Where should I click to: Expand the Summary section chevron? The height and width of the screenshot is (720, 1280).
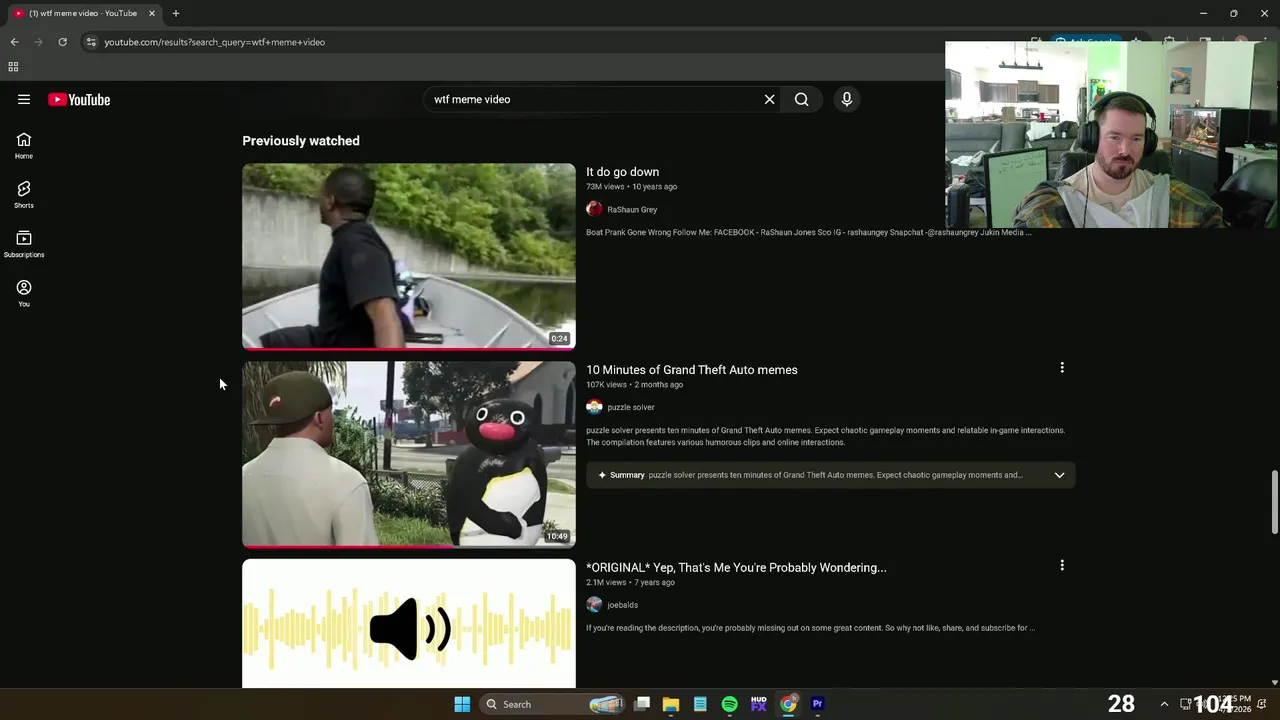click(x=1059, y=475)
